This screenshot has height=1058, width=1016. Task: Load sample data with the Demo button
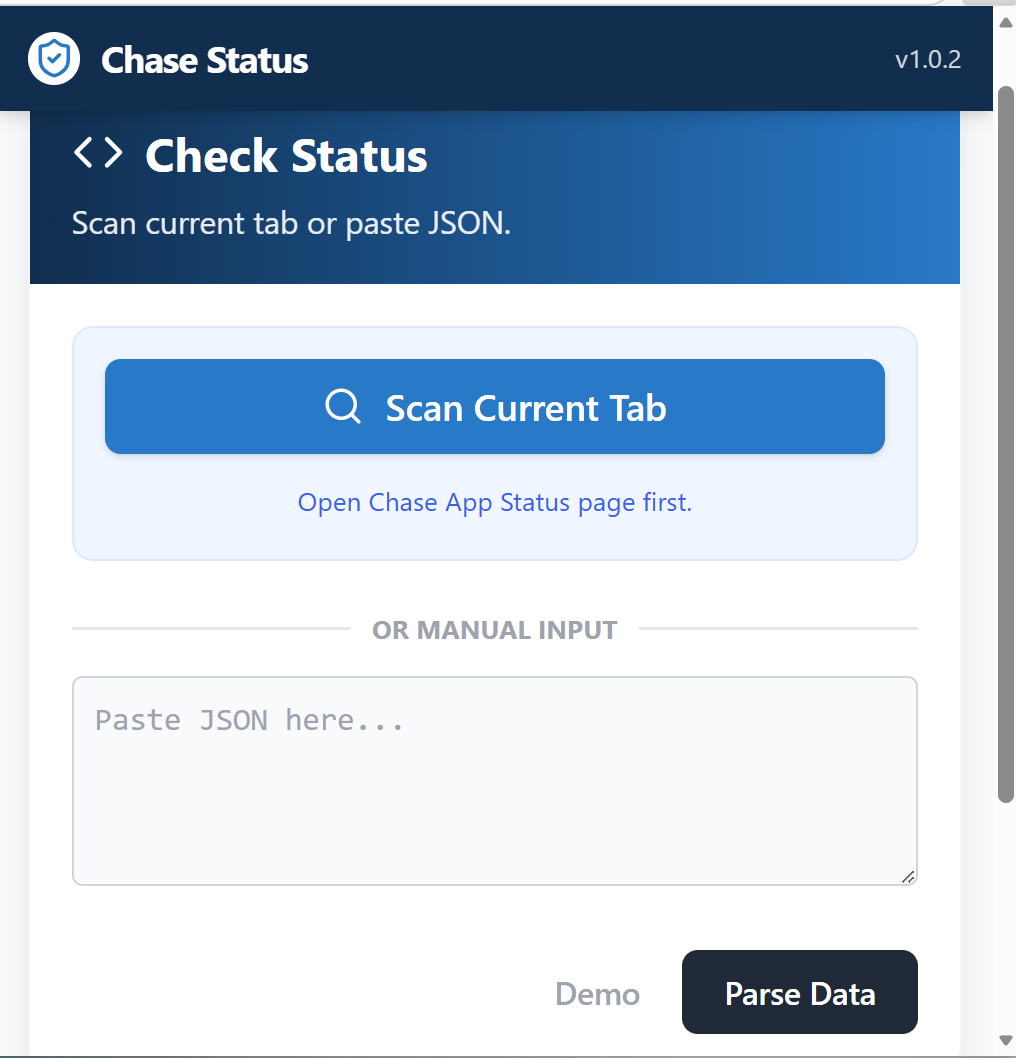tap(597, 994)
